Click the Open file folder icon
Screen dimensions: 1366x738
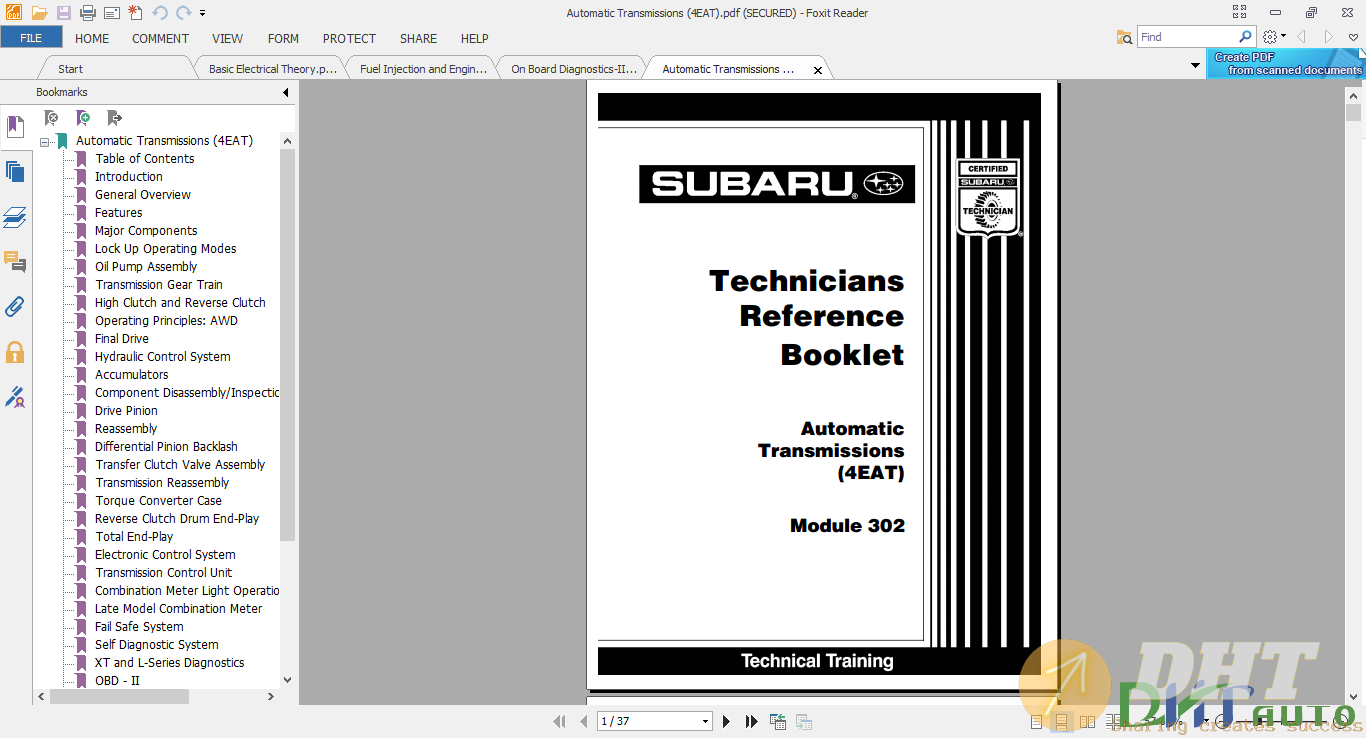39,13
